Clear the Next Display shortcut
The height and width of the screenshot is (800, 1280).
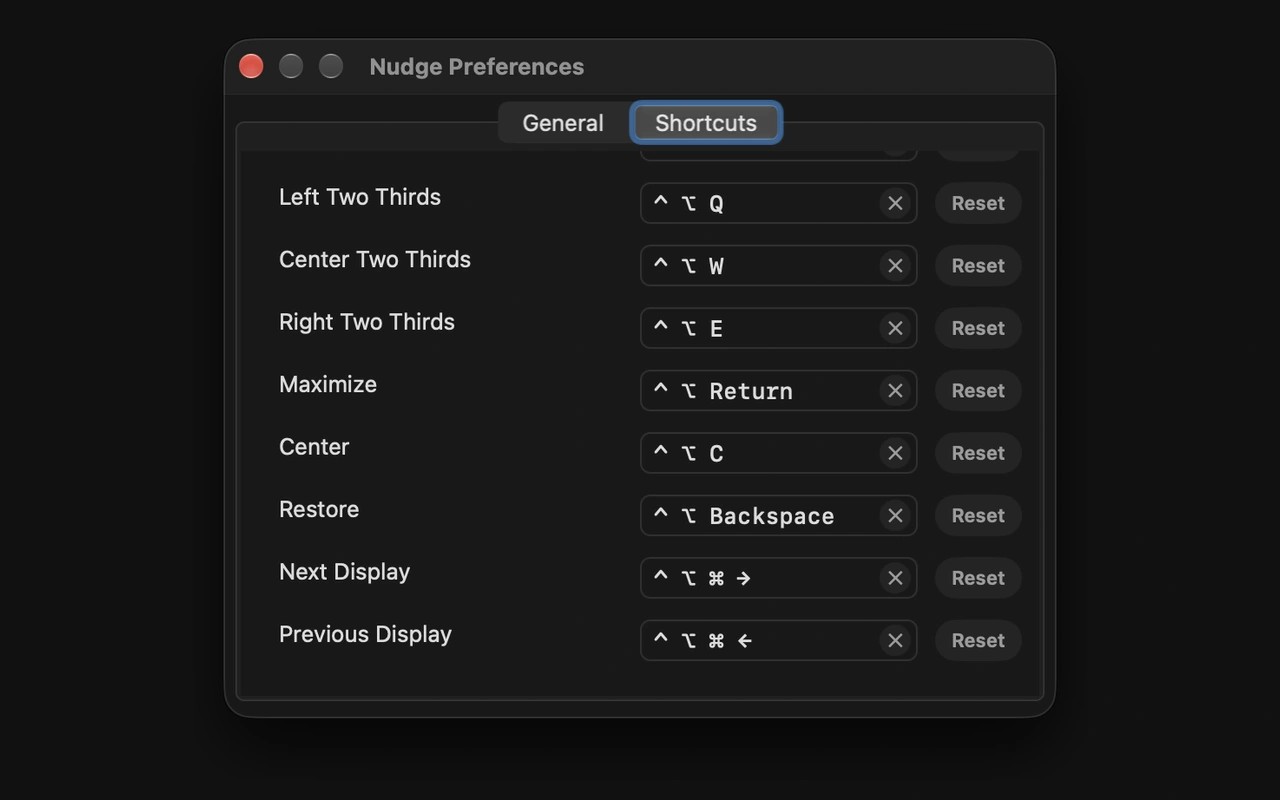click(895, 578)
